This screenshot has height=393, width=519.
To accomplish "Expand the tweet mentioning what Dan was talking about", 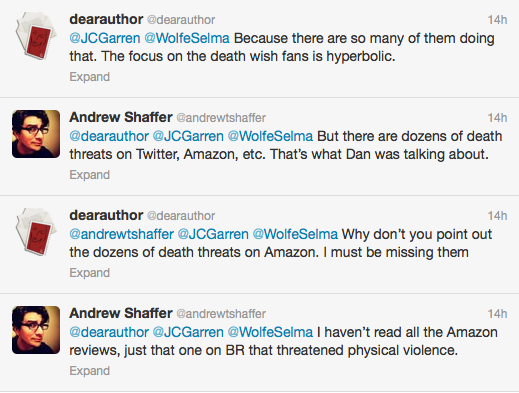I will (x=89, y=175).
